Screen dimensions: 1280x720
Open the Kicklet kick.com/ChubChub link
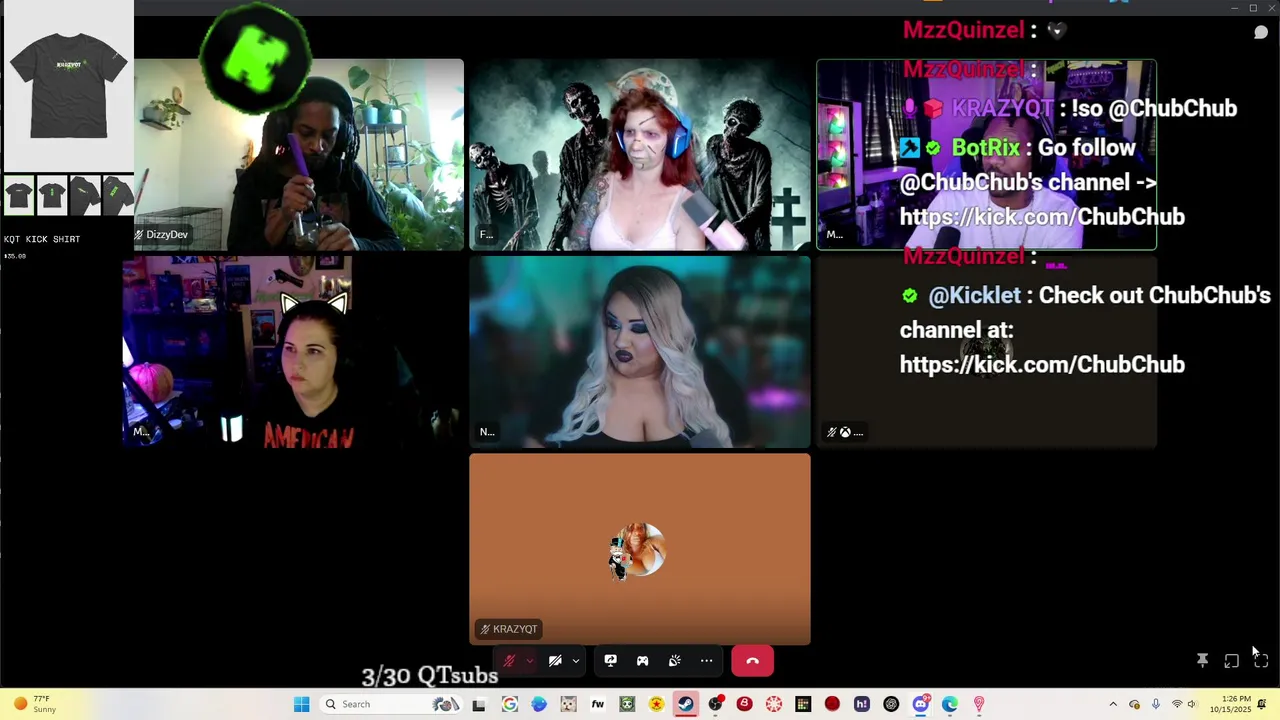(1042, 365)
